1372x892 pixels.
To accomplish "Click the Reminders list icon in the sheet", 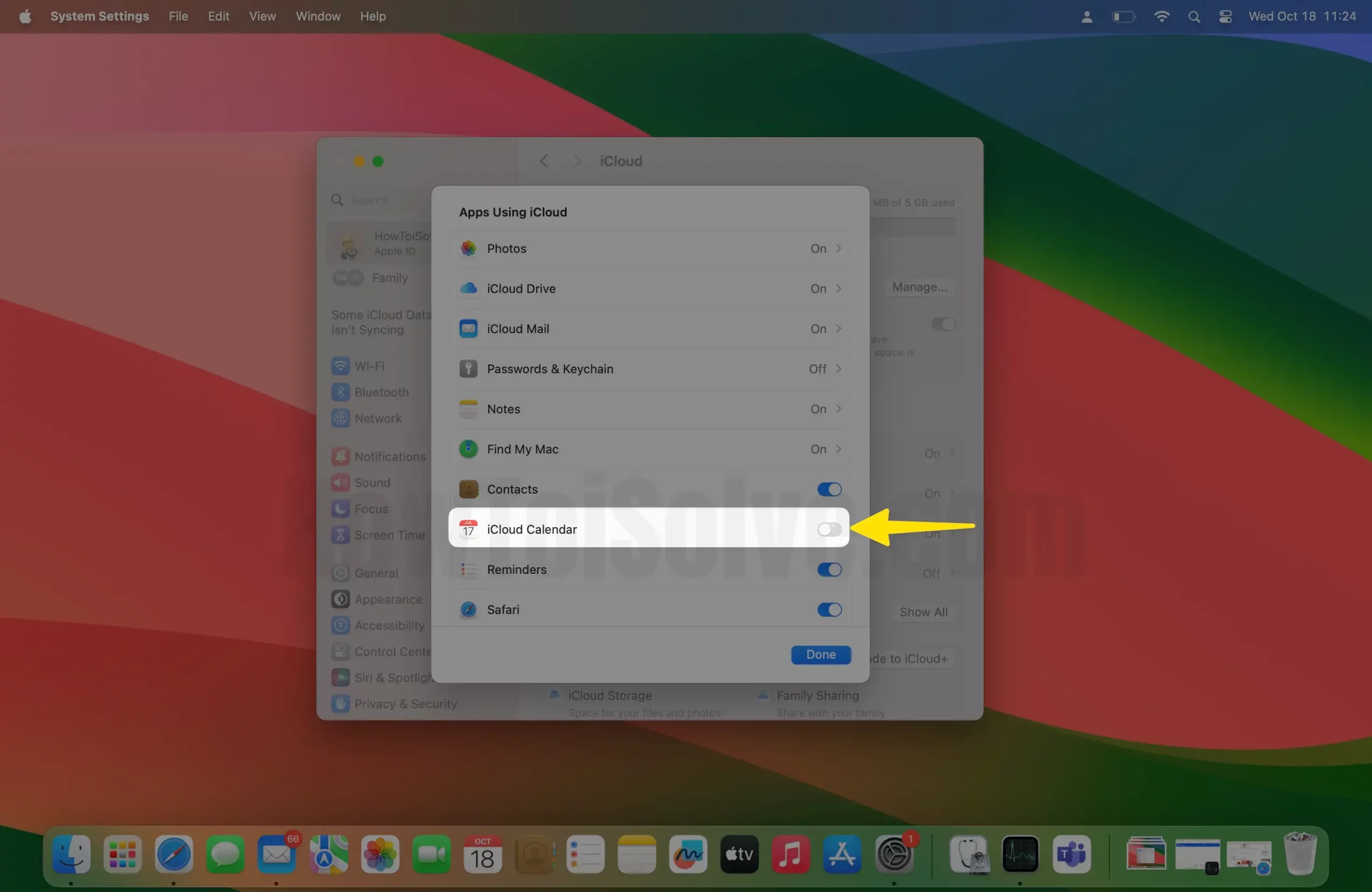I will point(468,569).
